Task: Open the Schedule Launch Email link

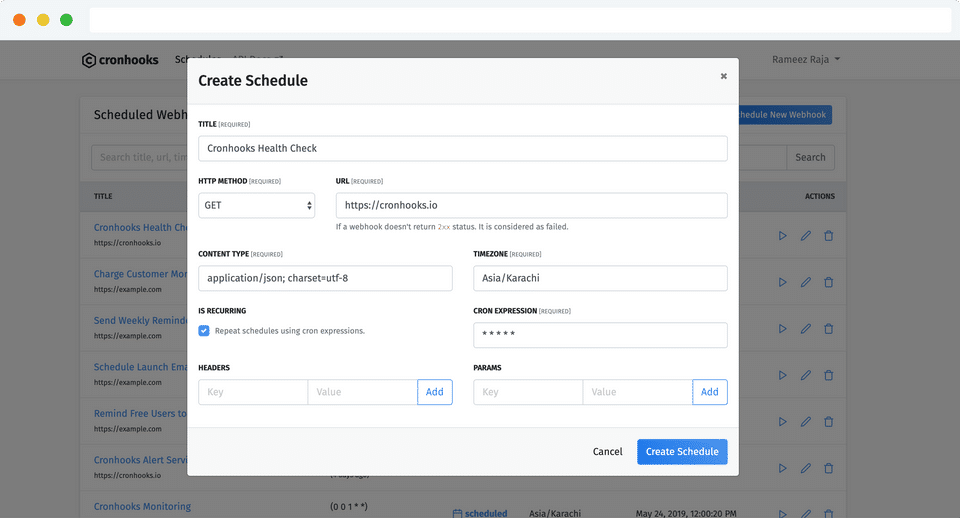Action: click(140, 367)
